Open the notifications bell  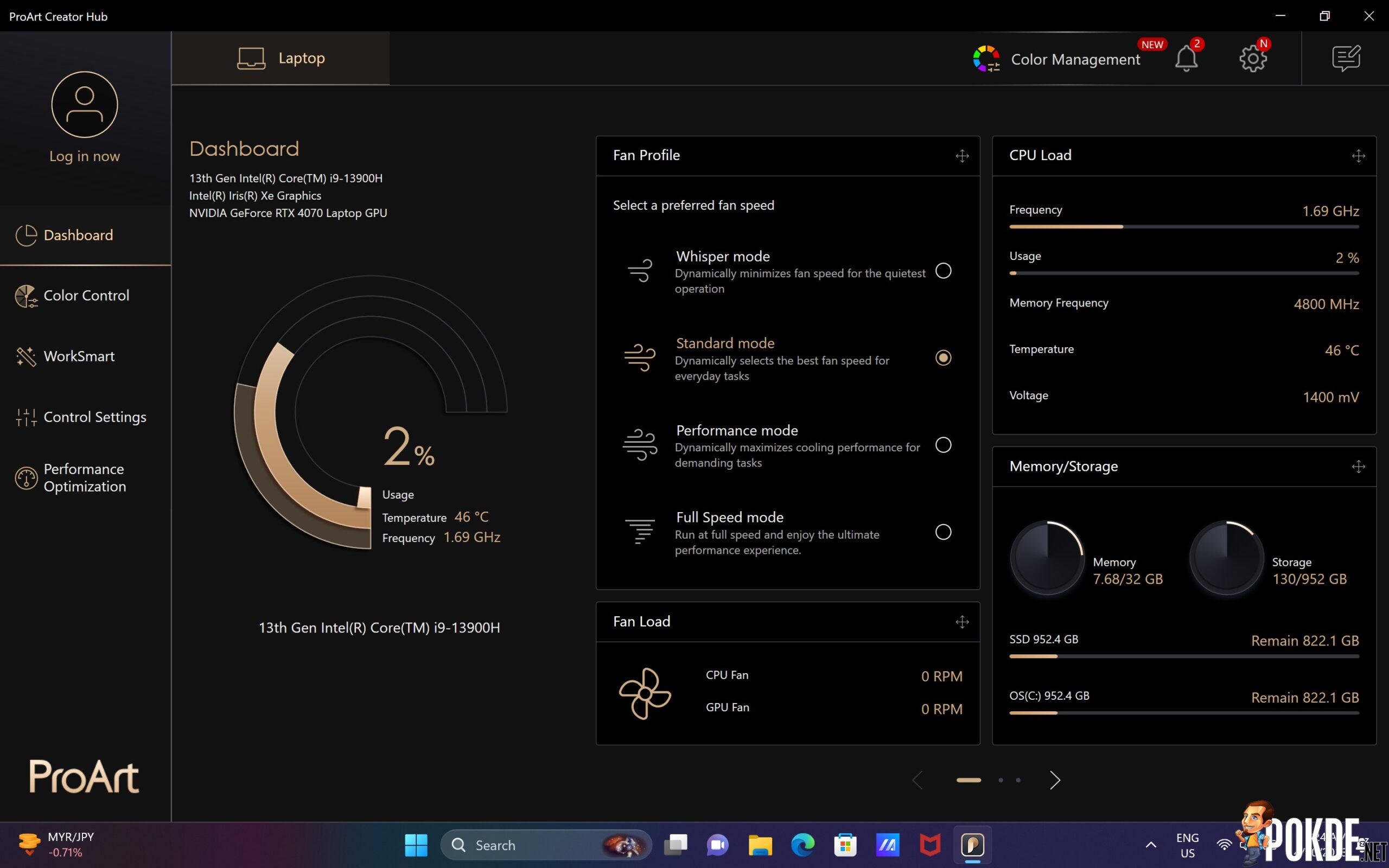pos(1186,59)
